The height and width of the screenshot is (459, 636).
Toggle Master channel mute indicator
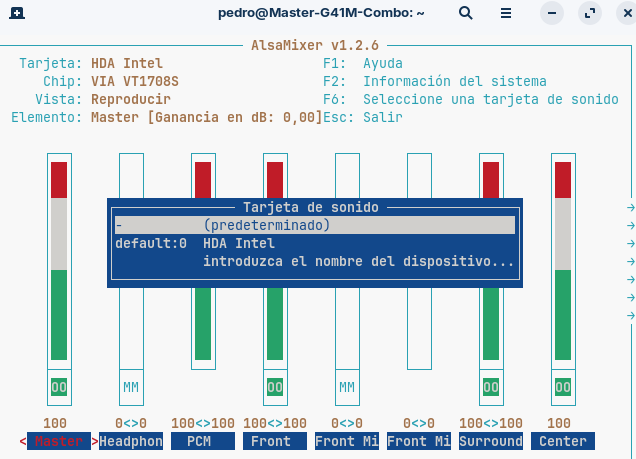(x=59, y=387)
